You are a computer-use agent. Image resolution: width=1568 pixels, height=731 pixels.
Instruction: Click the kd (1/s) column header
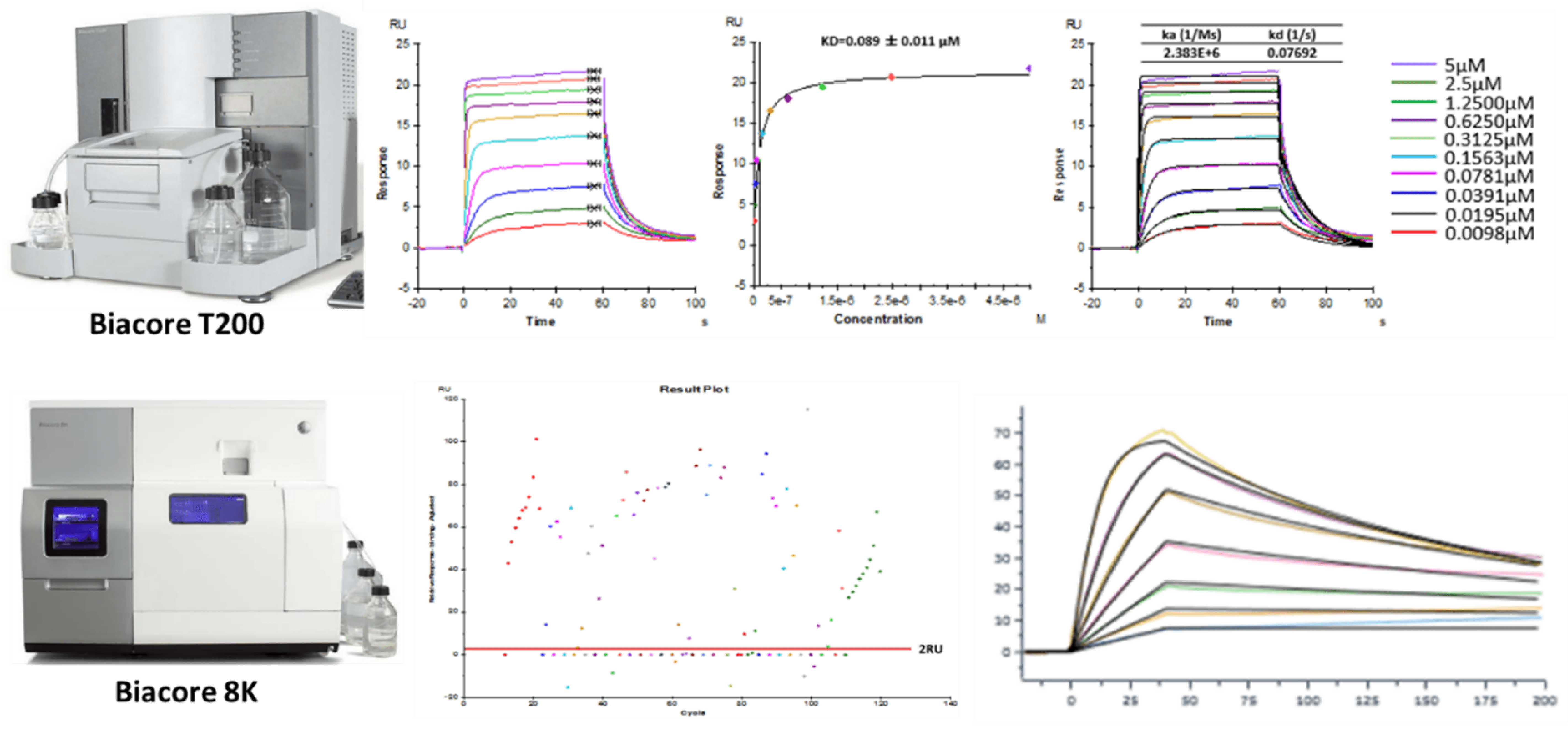(1292, 35)
